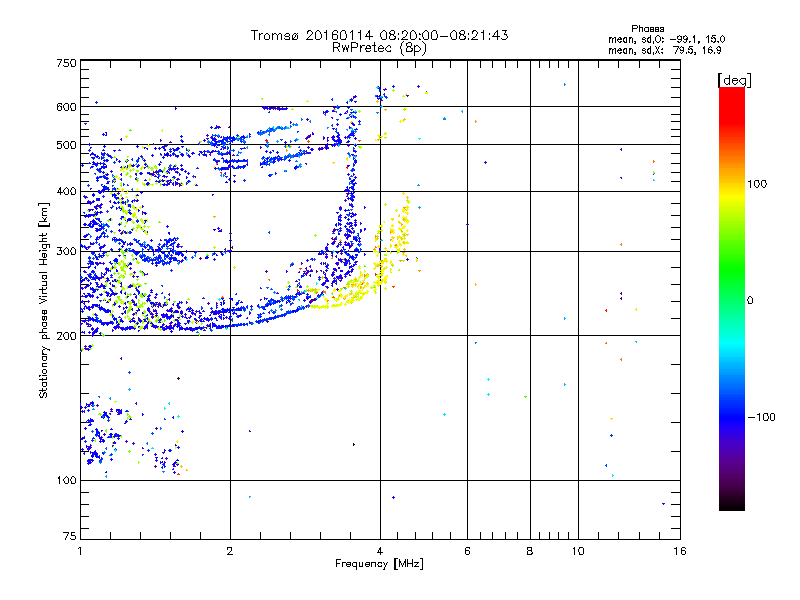The height and width of the screenshot is (600, 800).
Task: Click the x-axis '1' tick label
Action: [80, 551]
